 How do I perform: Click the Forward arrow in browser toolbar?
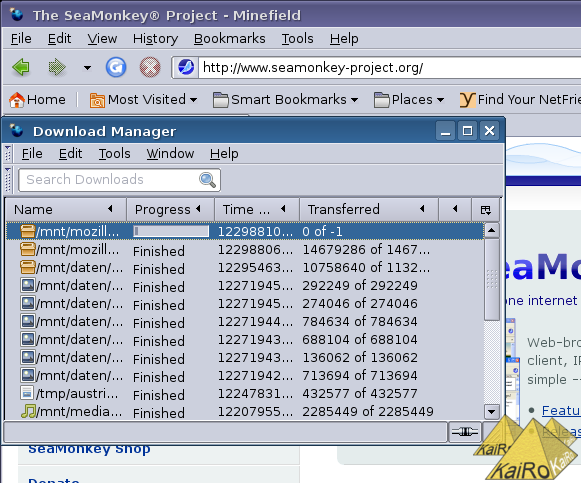pos(57,67)
